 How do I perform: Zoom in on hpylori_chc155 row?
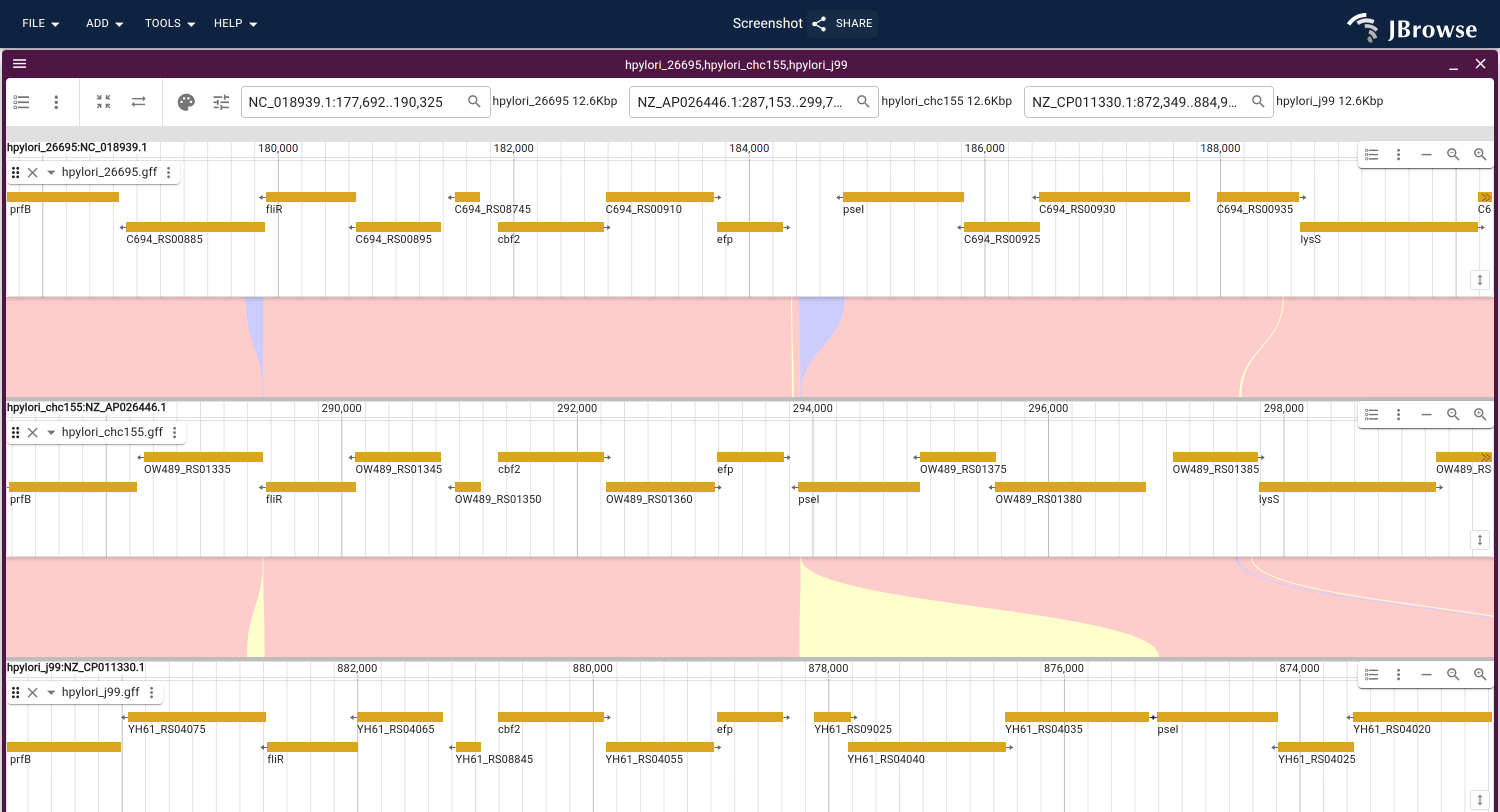(1479, 414)
